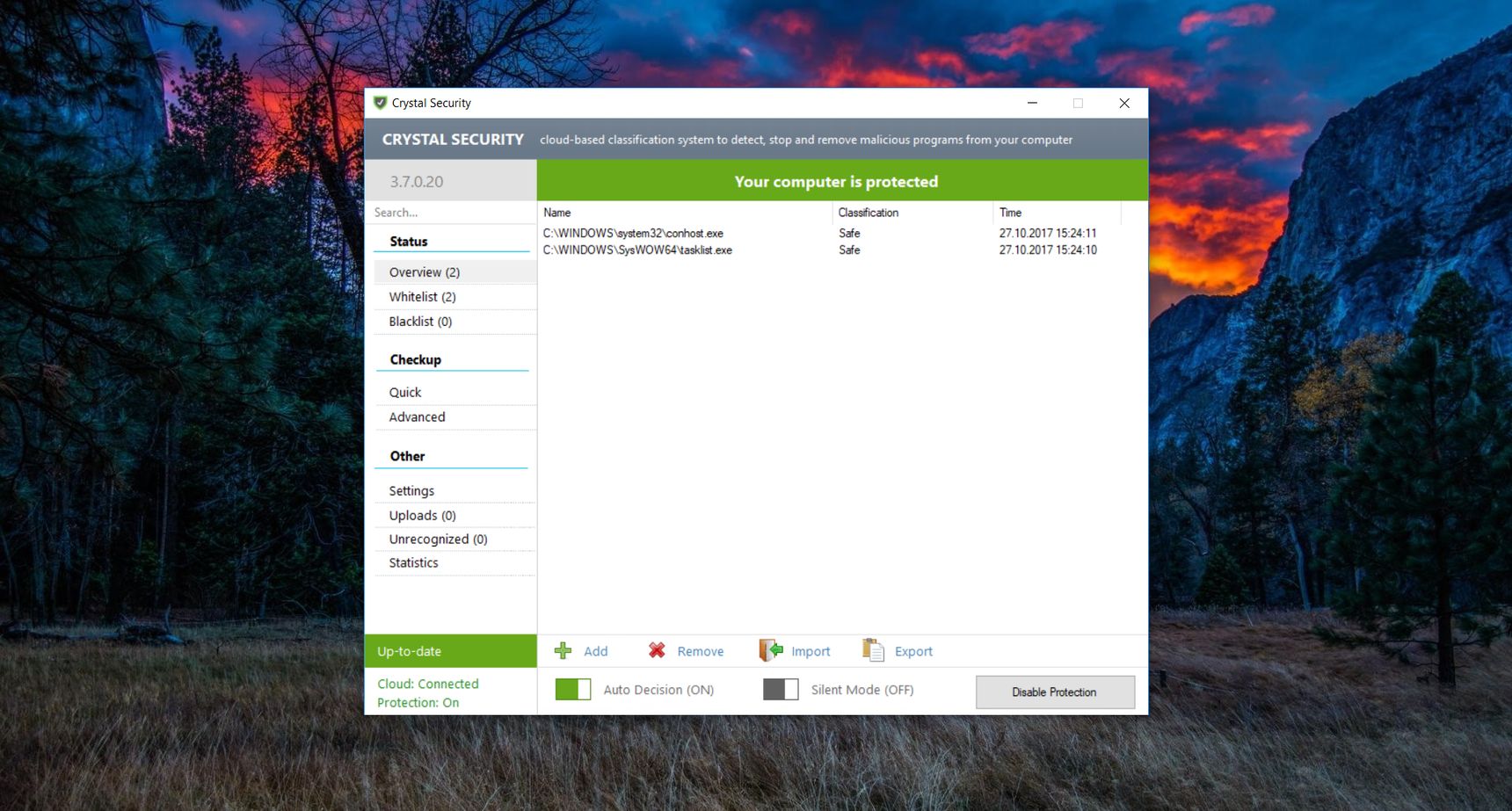
Task: Sort by the Name column header
Action: click(x=684, y=213)
